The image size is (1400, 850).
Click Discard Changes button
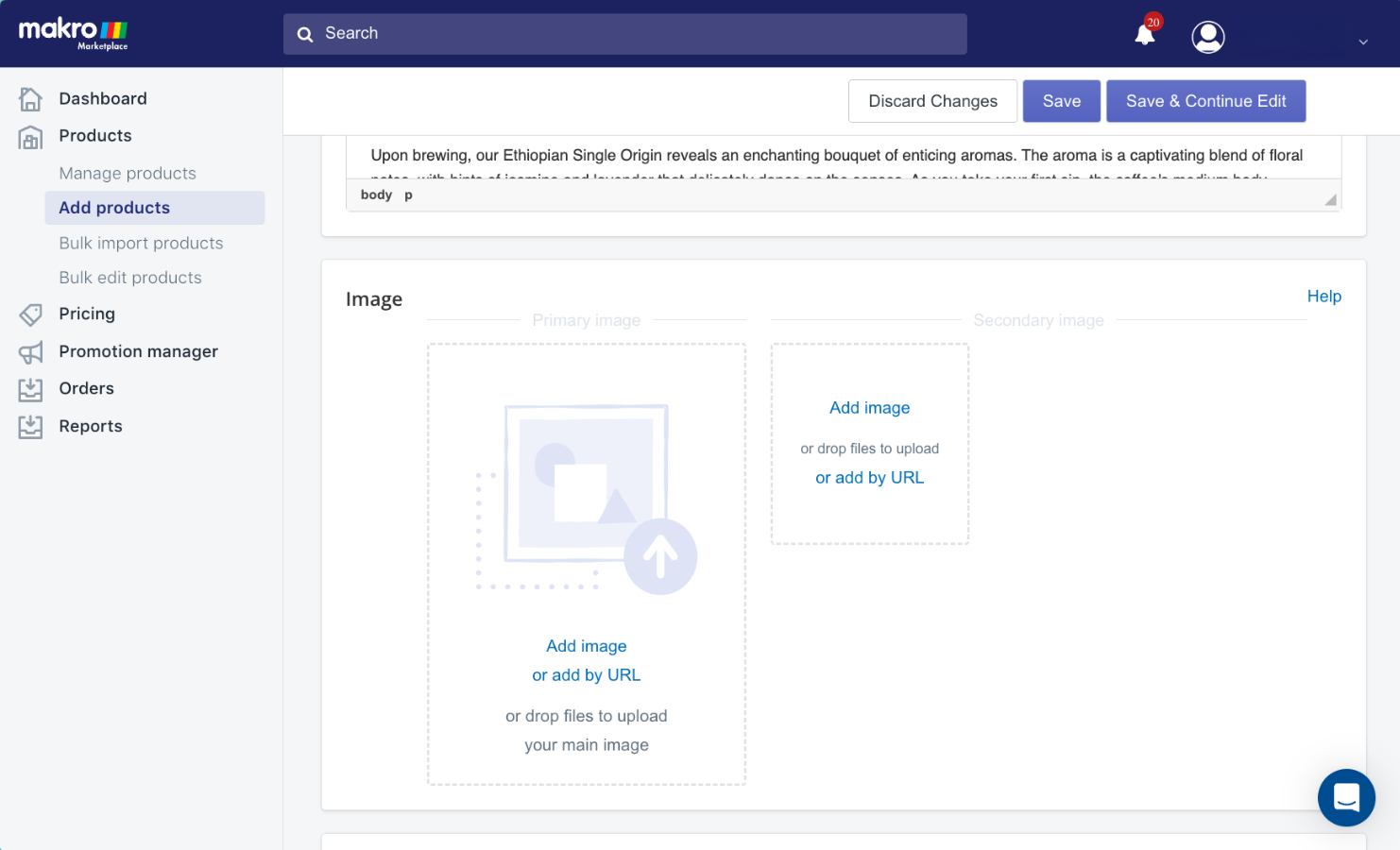[932, 101]
